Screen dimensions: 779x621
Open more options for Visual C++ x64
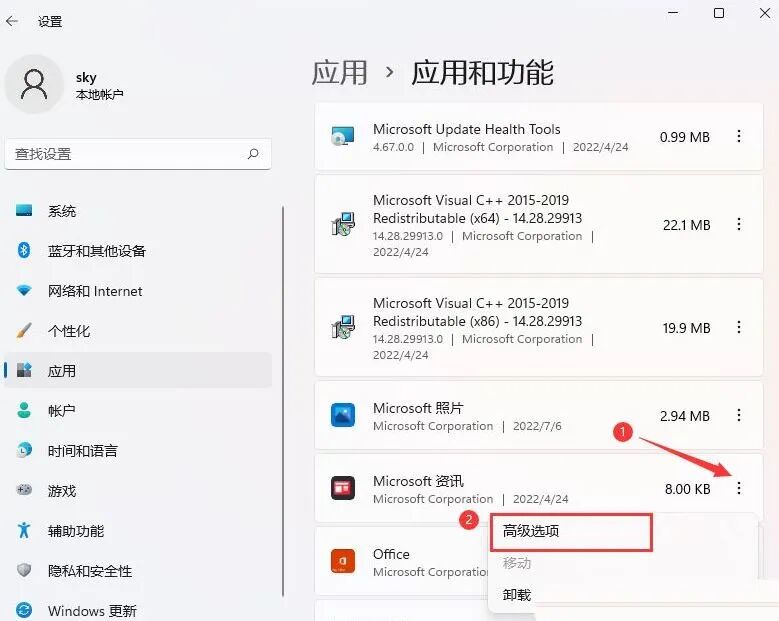click(x=739, y=224)
